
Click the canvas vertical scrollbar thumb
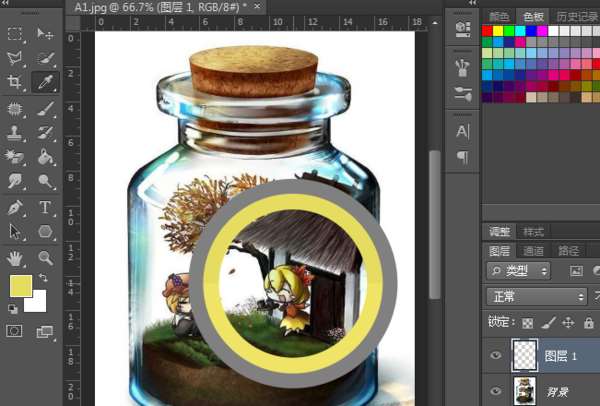point(434,225)
